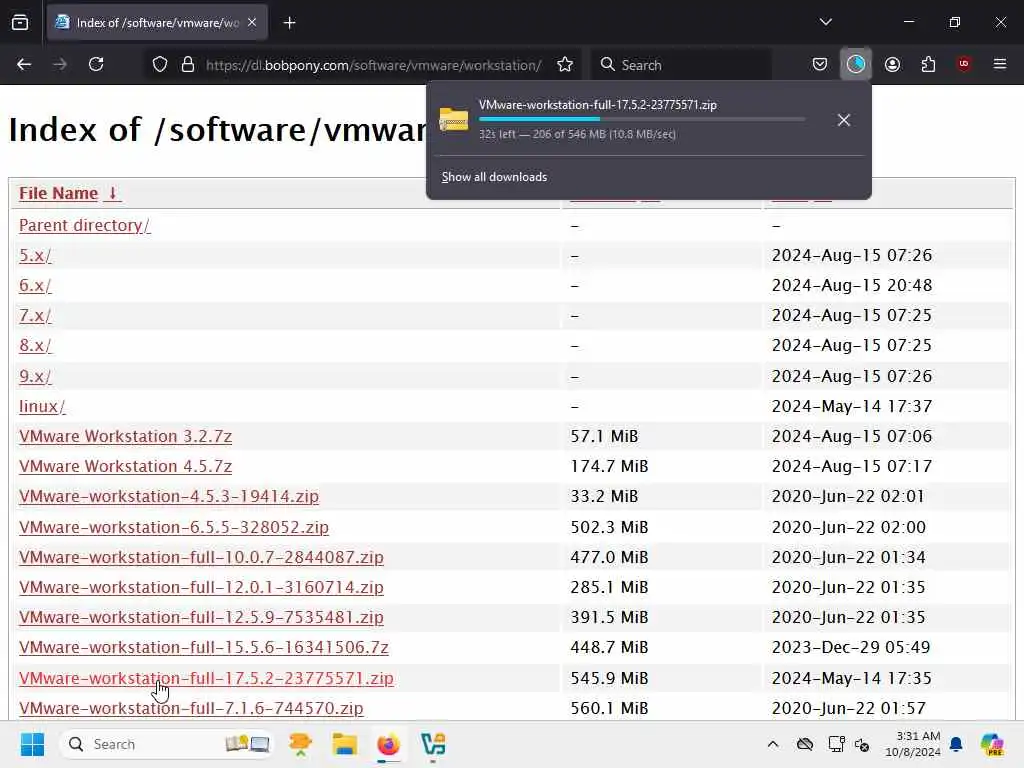The image size is (1024, 768).
Task: Open the Firefox View icon in tab bar
Action: point(20,23)
